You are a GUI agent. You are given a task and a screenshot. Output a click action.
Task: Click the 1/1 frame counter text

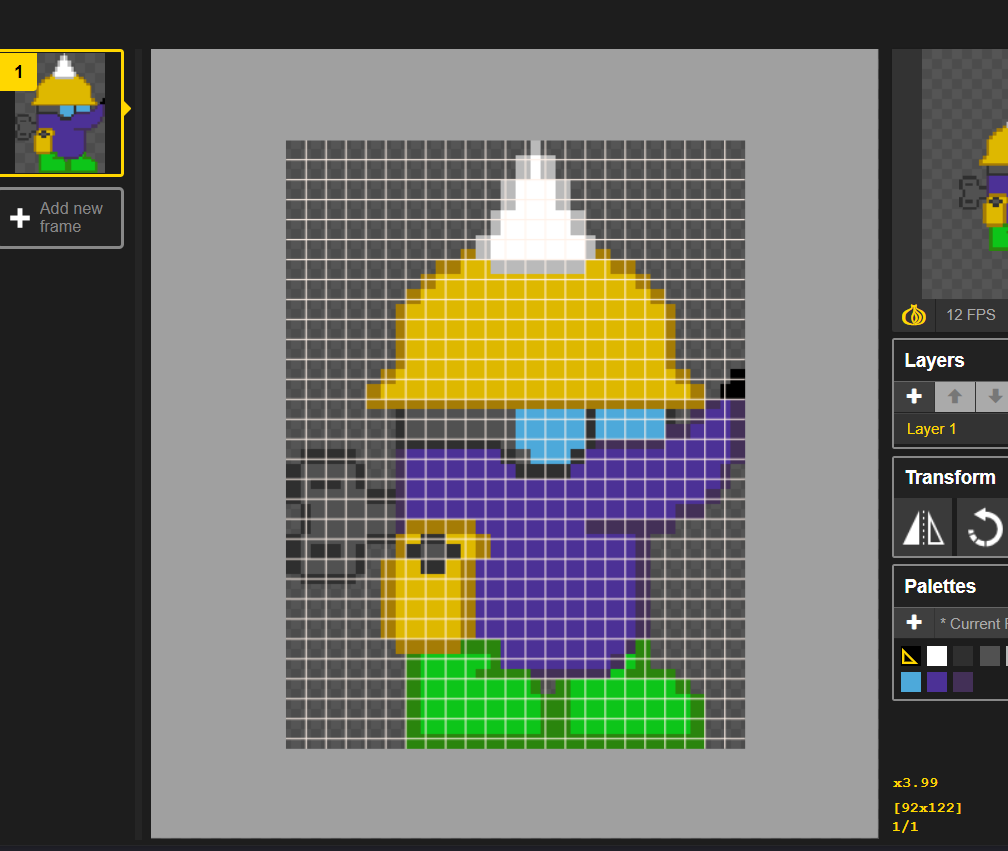click(905, 827)
